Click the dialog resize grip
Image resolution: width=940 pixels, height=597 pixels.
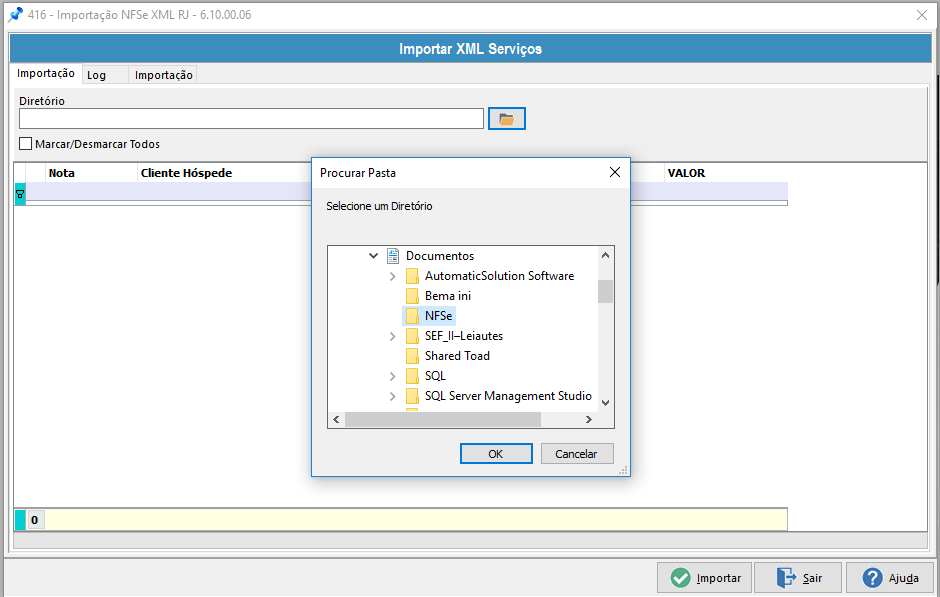click(x=623, y=471)
